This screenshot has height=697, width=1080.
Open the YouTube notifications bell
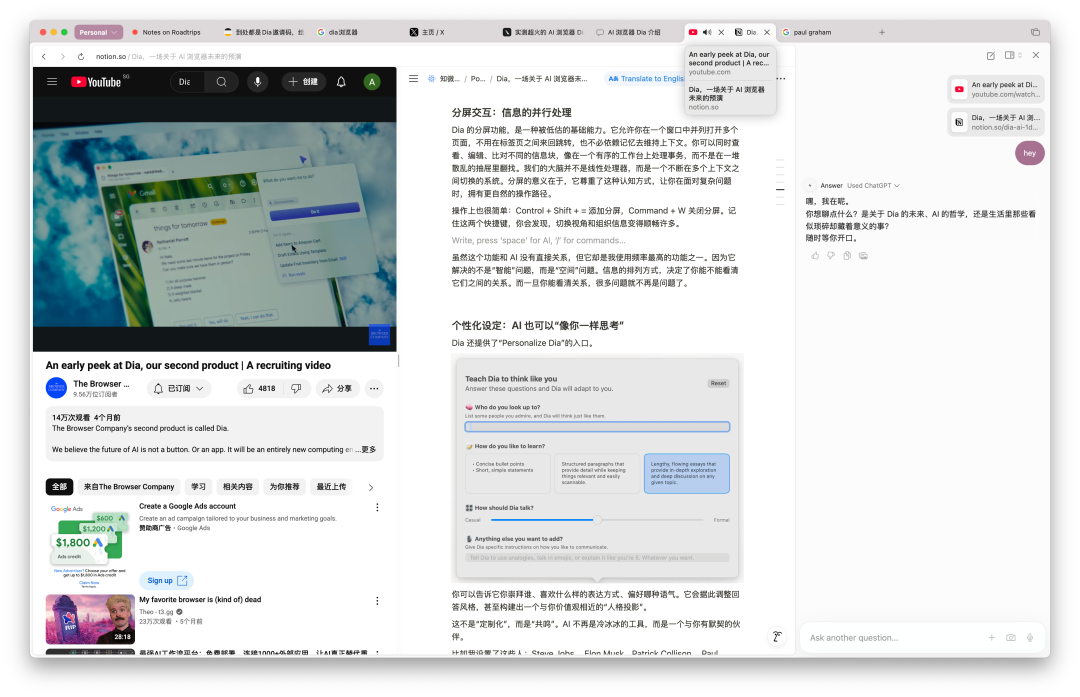pos(341,82)
